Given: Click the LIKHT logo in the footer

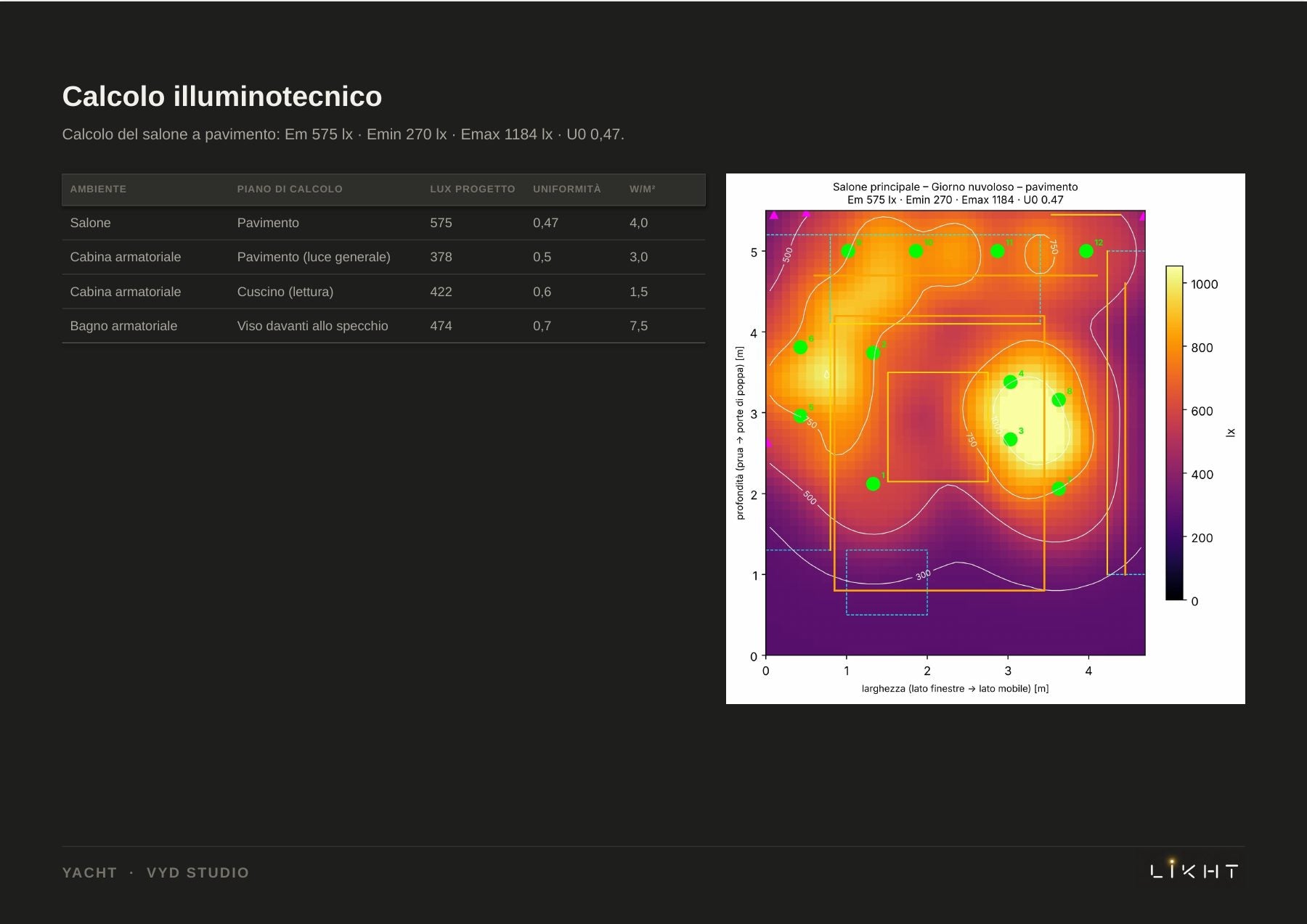Looking at the screenshot, I should coord(1194,869).
